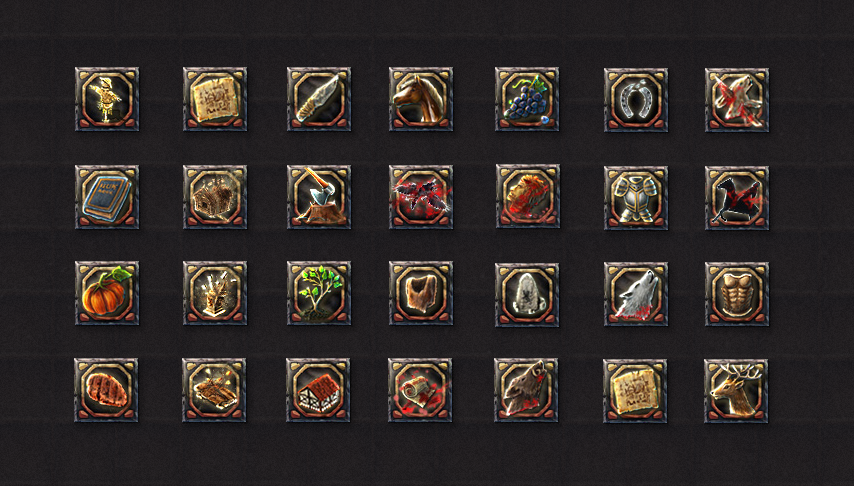The width and height of the screenshot is (854, 486).
Task: Select the bloody brown wolf head icon
Action: 526,390
